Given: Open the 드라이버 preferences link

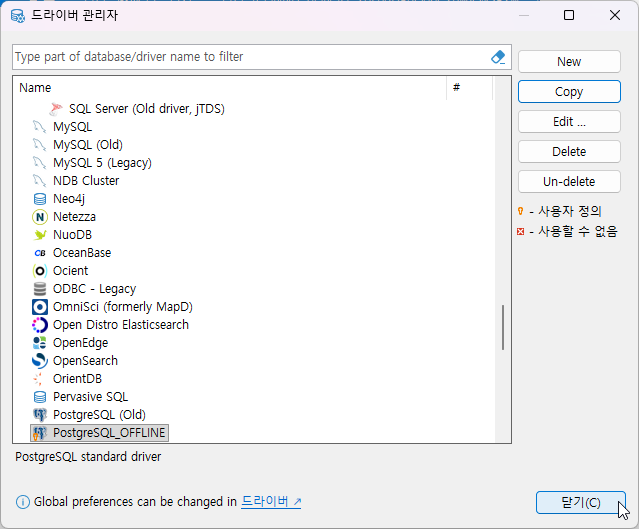Looking at the screenshot, I should pyautogui.click(x=271, y=501).
